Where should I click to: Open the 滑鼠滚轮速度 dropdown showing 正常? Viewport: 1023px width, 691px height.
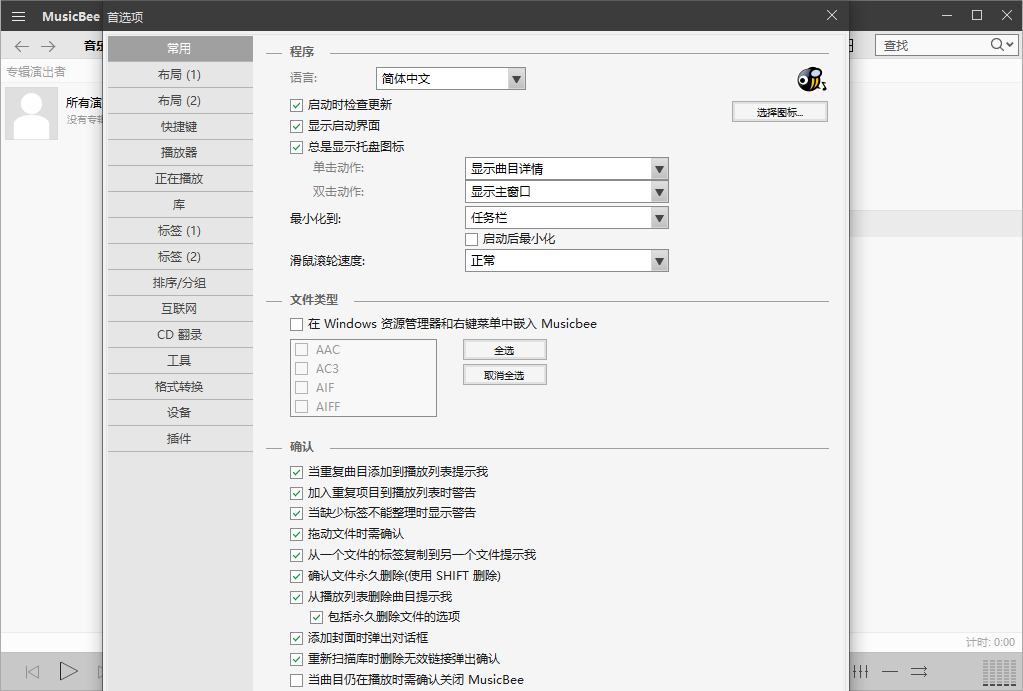click(566, 261)
